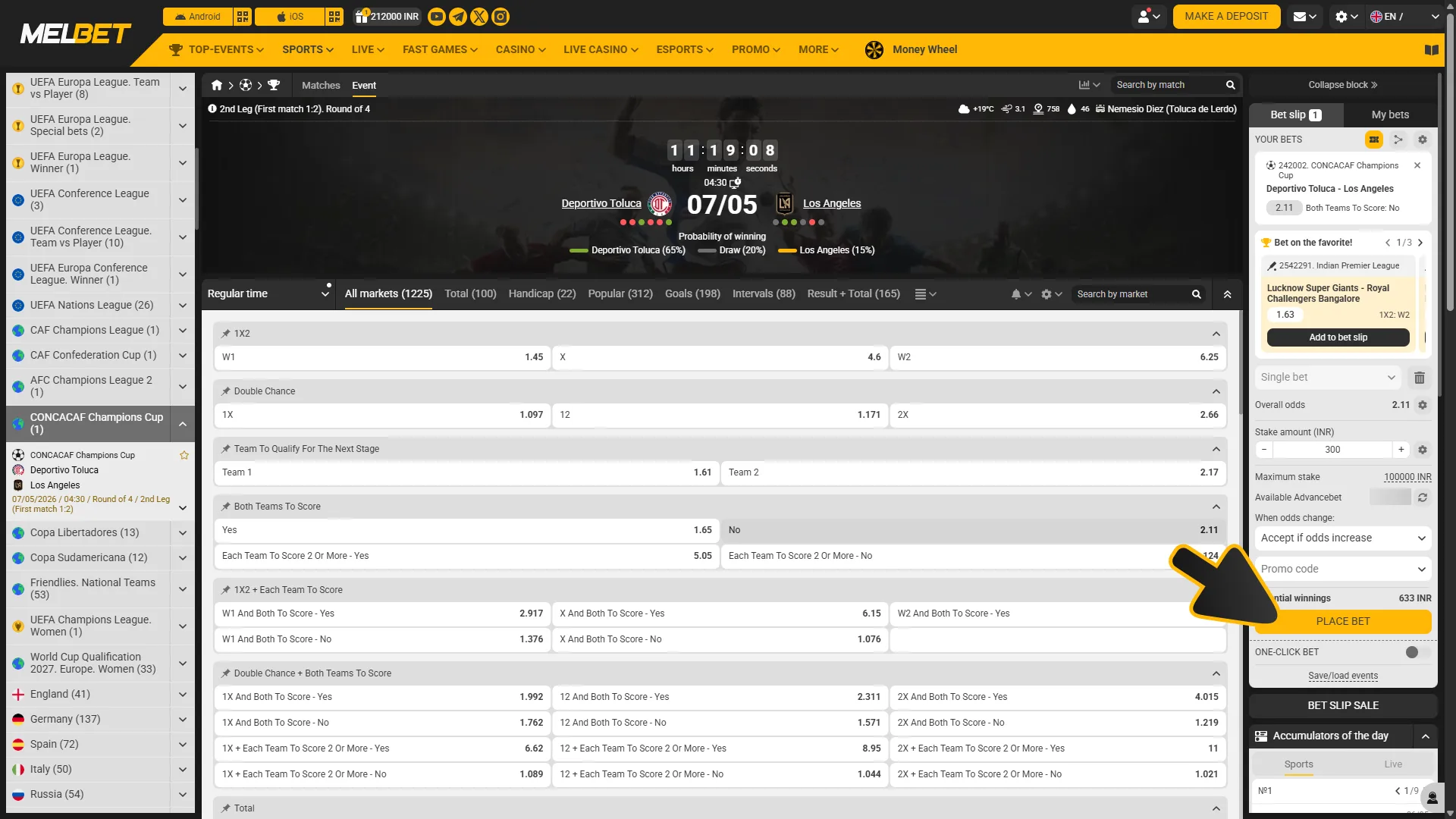This screenshot has width=1456, height=819.
Task: Click magnifier in Search by match field
Action: point(1231,85)
